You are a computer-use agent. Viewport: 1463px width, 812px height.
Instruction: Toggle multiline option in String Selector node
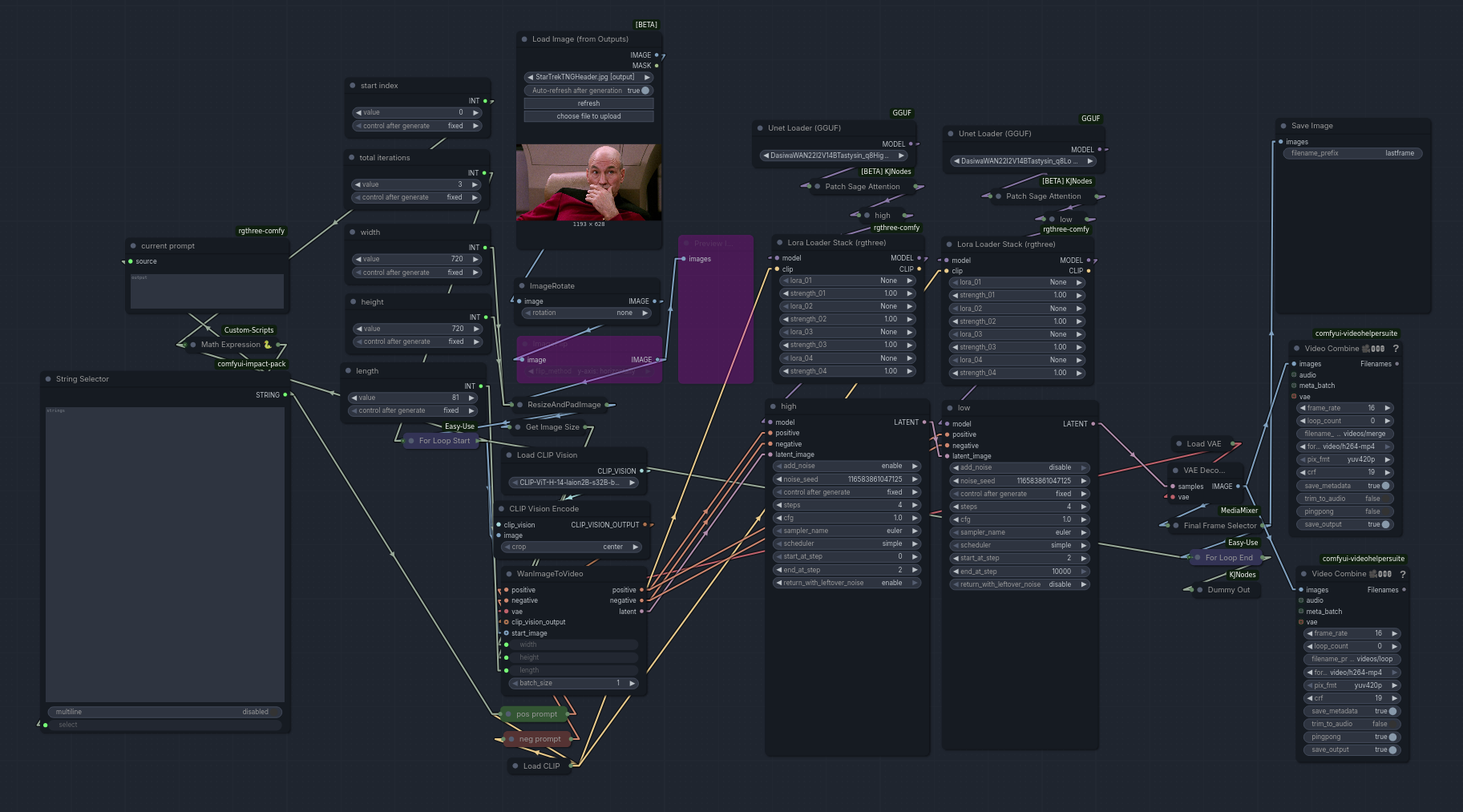click(x=164, y=712)
